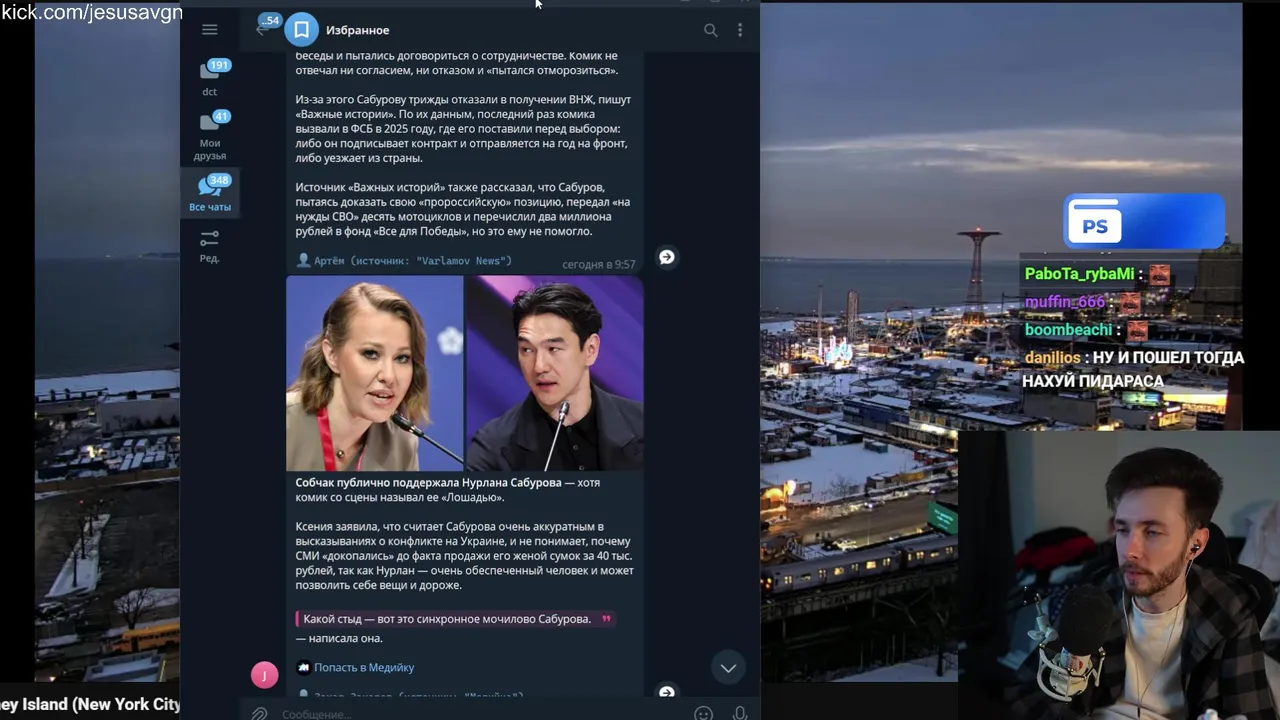This screenshot has height=720, width=1280.
Task: Open the Telegram hamburger main menu
Action: (209, 30)
